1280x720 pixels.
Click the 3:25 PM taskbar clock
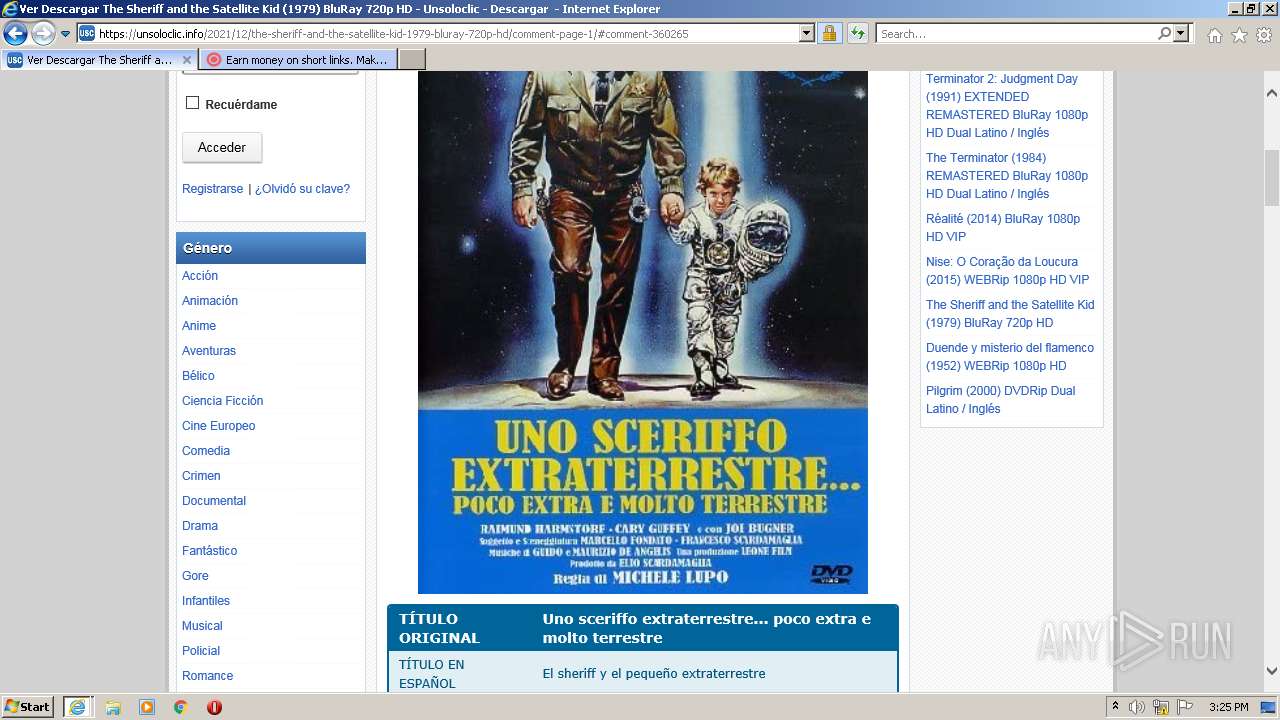coord(1228,707)
